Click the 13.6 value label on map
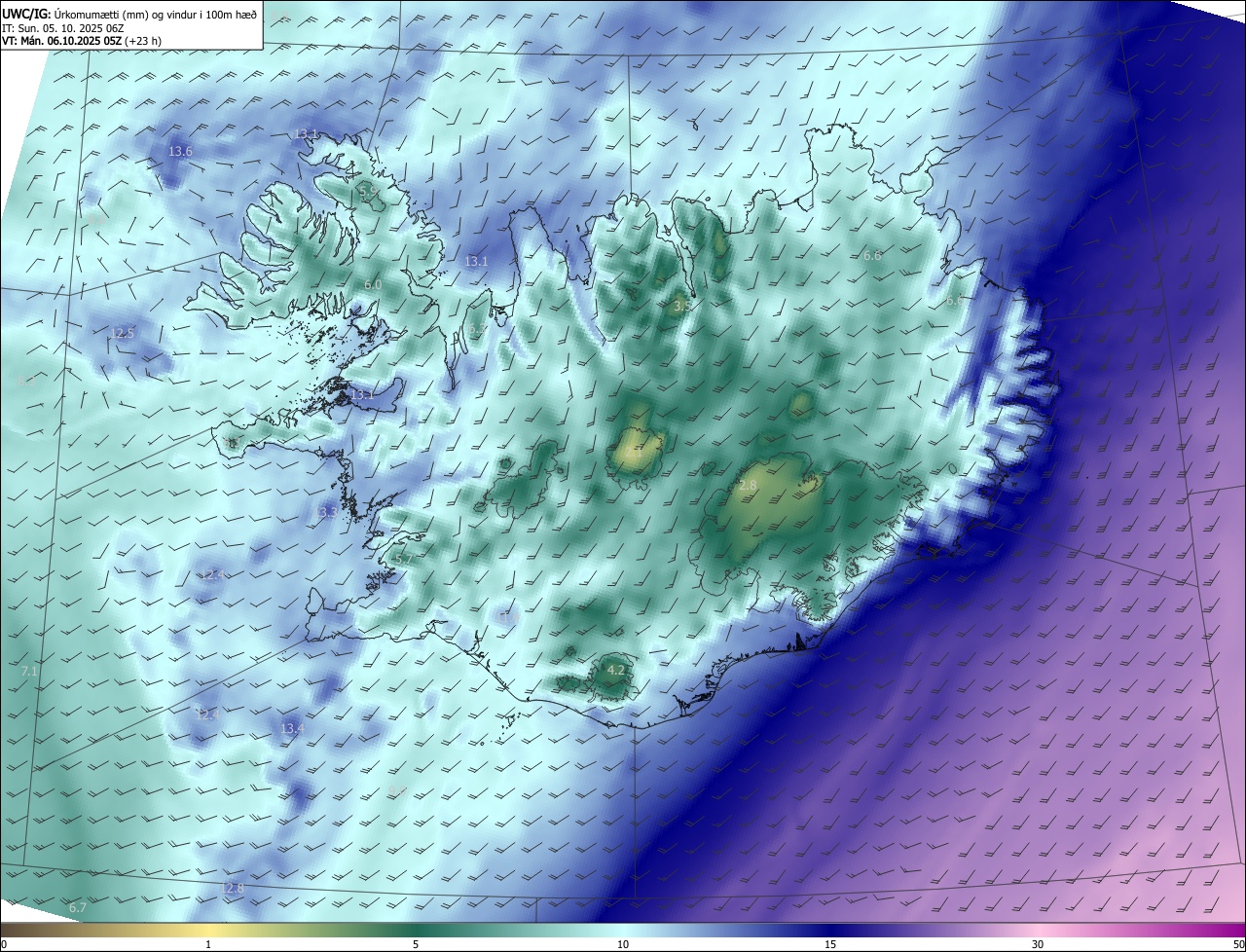The height and width of the screenshot is (952, 1246). (x=180, y=152)
